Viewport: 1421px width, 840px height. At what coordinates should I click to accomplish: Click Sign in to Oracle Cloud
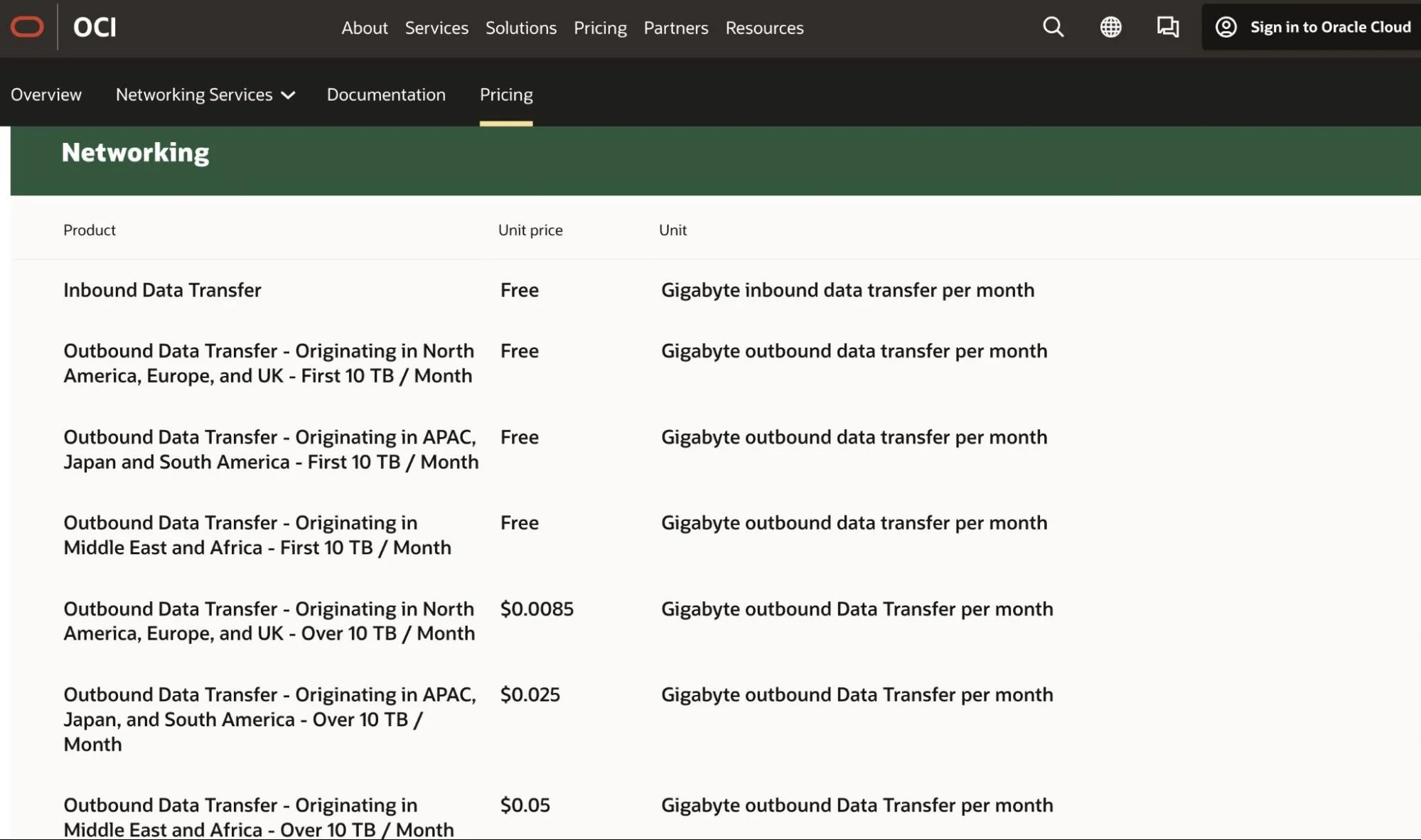(x=1330, y=27)
